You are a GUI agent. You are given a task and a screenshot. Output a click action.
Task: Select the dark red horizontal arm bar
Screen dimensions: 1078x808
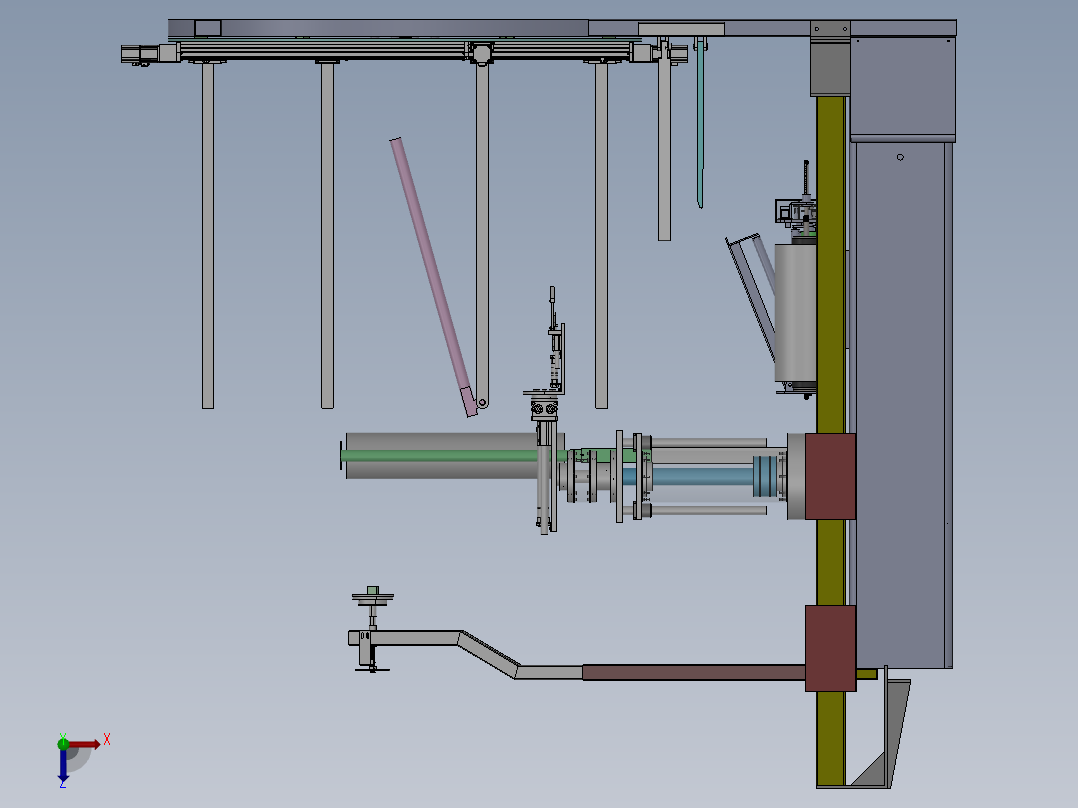[694, 672]
